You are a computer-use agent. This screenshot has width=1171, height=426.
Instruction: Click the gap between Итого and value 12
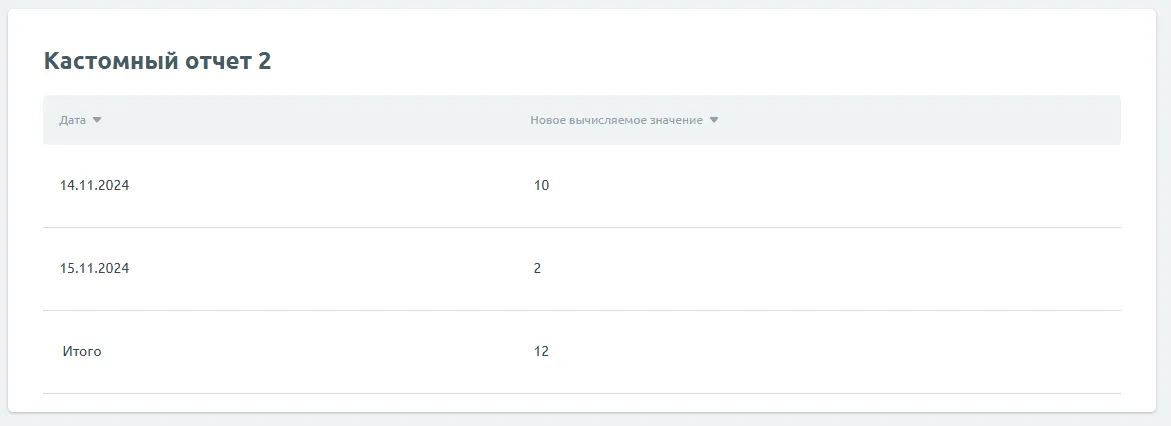(320, 351)
